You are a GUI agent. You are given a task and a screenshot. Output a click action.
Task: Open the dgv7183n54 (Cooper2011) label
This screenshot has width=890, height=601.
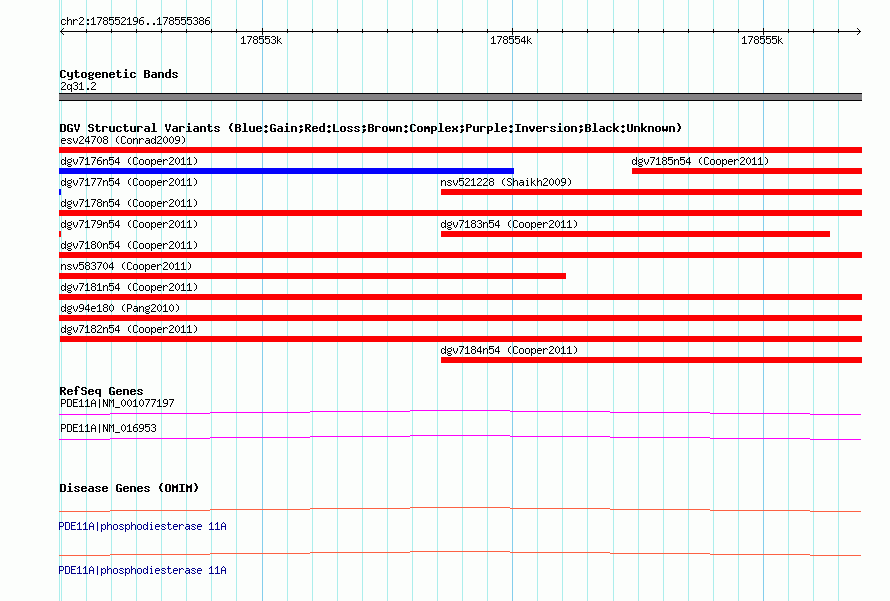[509, 224]
